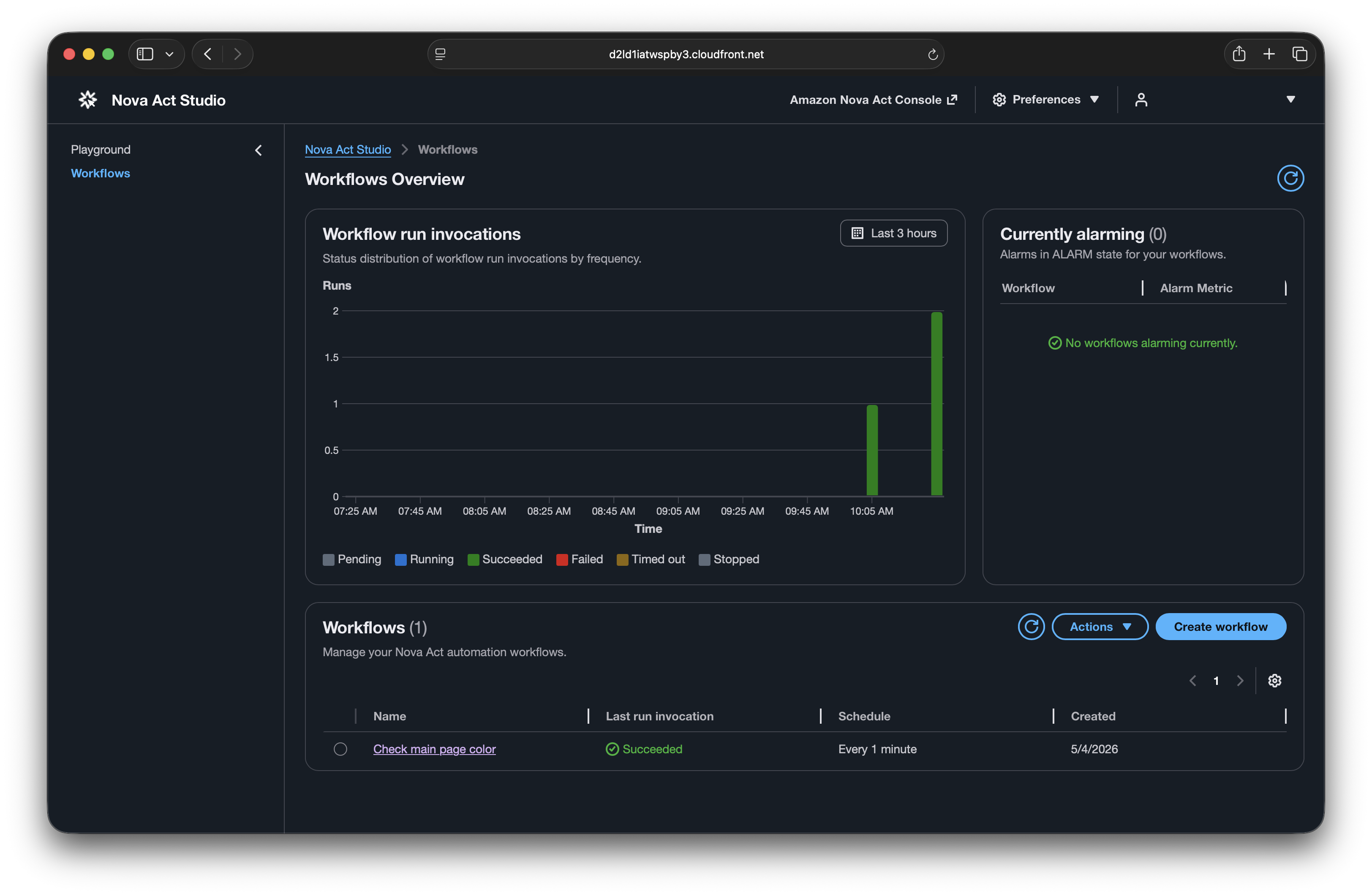Viewport: 1372px width, 896px height.
Task: Open the Preferences dropdown
Action: coord(1045,100)
